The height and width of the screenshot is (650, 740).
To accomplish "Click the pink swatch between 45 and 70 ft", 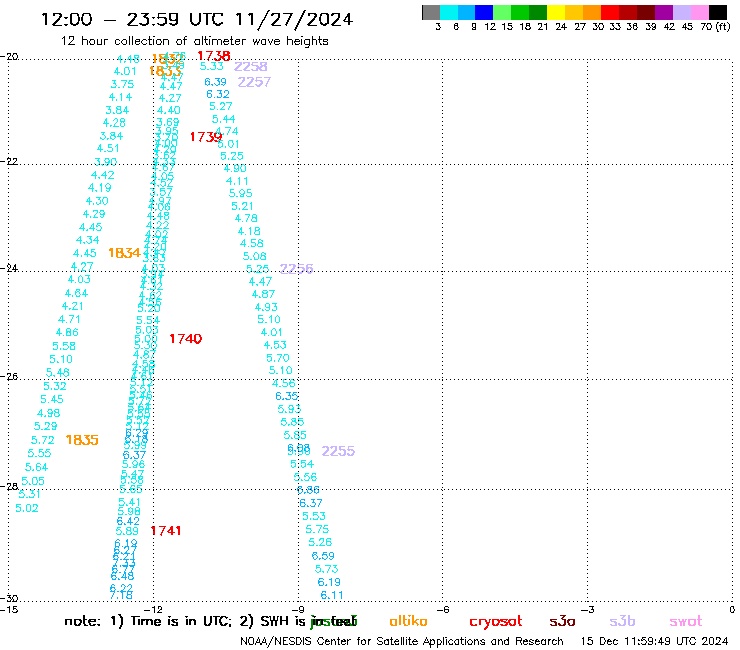I will coord(699,12).
